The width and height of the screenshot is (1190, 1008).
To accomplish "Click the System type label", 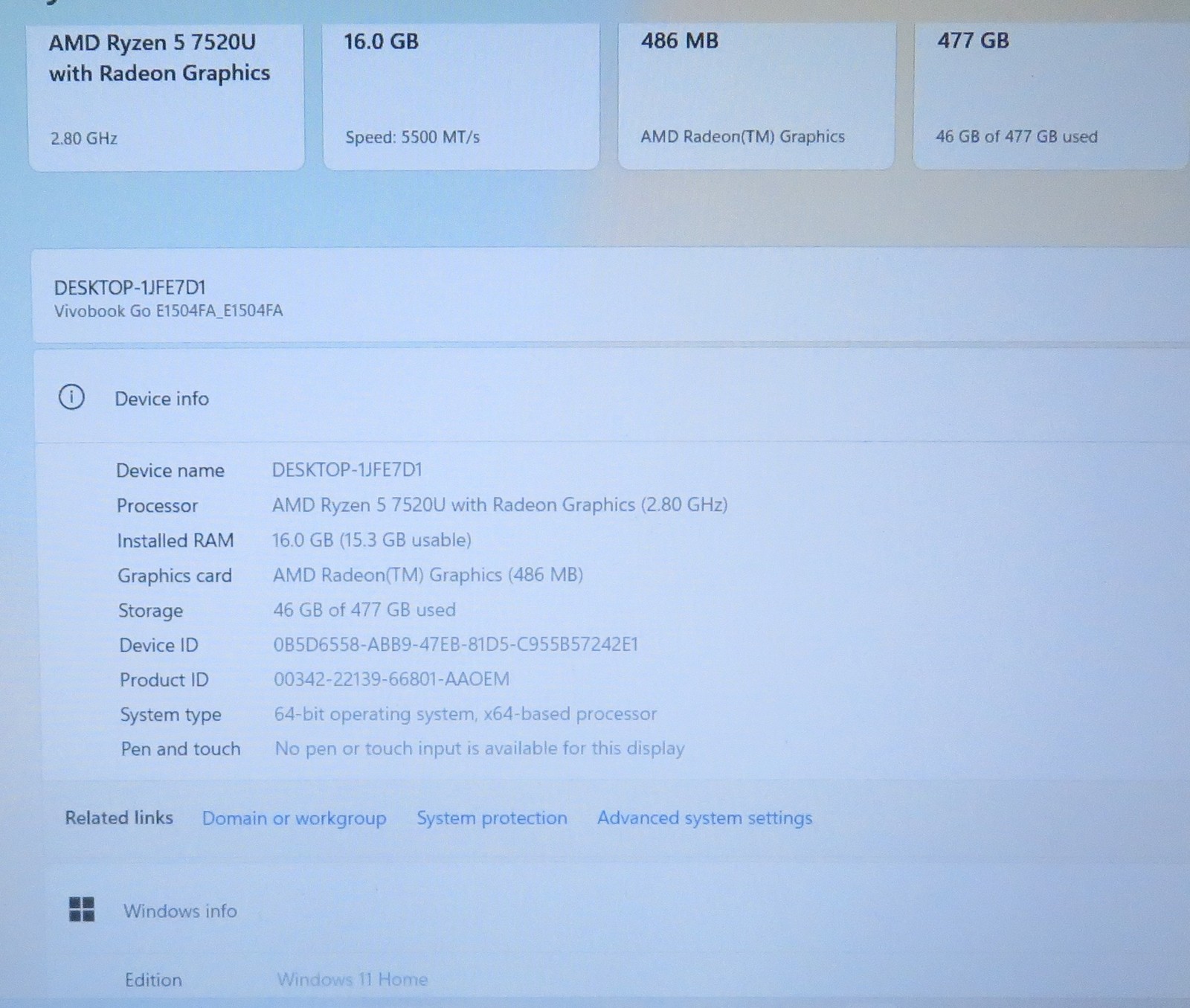I will coord(171,715).
